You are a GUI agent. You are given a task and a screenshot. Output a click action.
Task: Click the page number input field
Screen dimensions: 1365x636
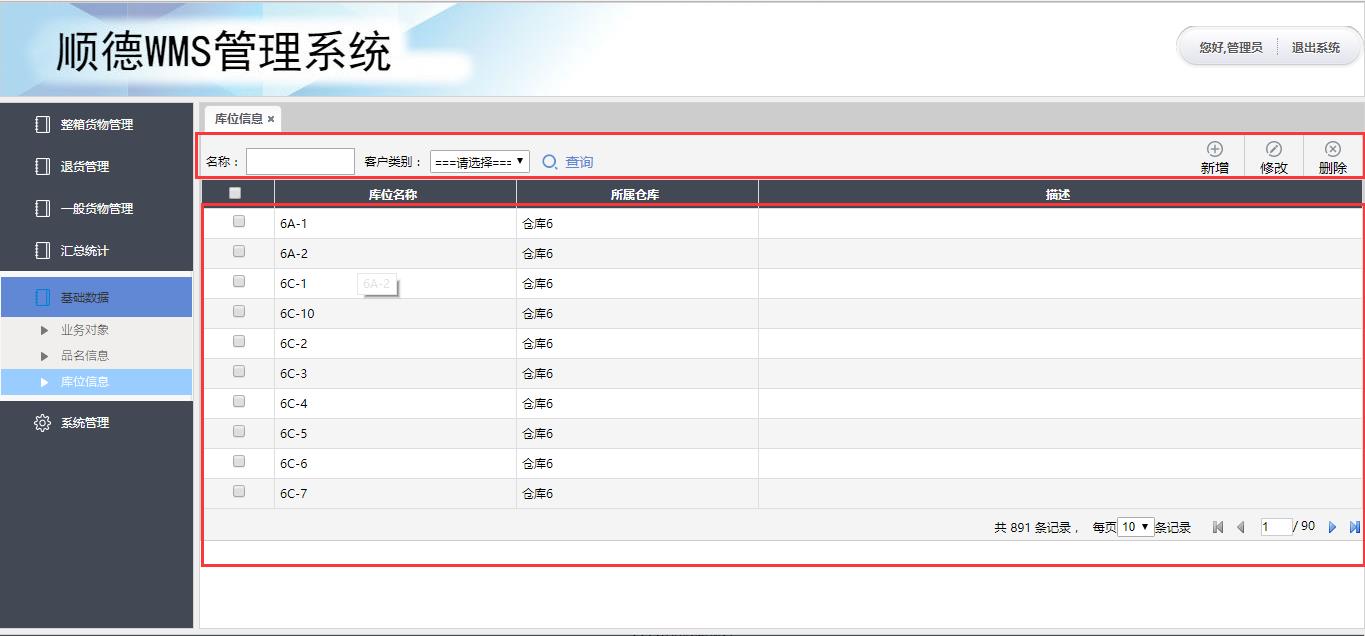pos(1276,527)
